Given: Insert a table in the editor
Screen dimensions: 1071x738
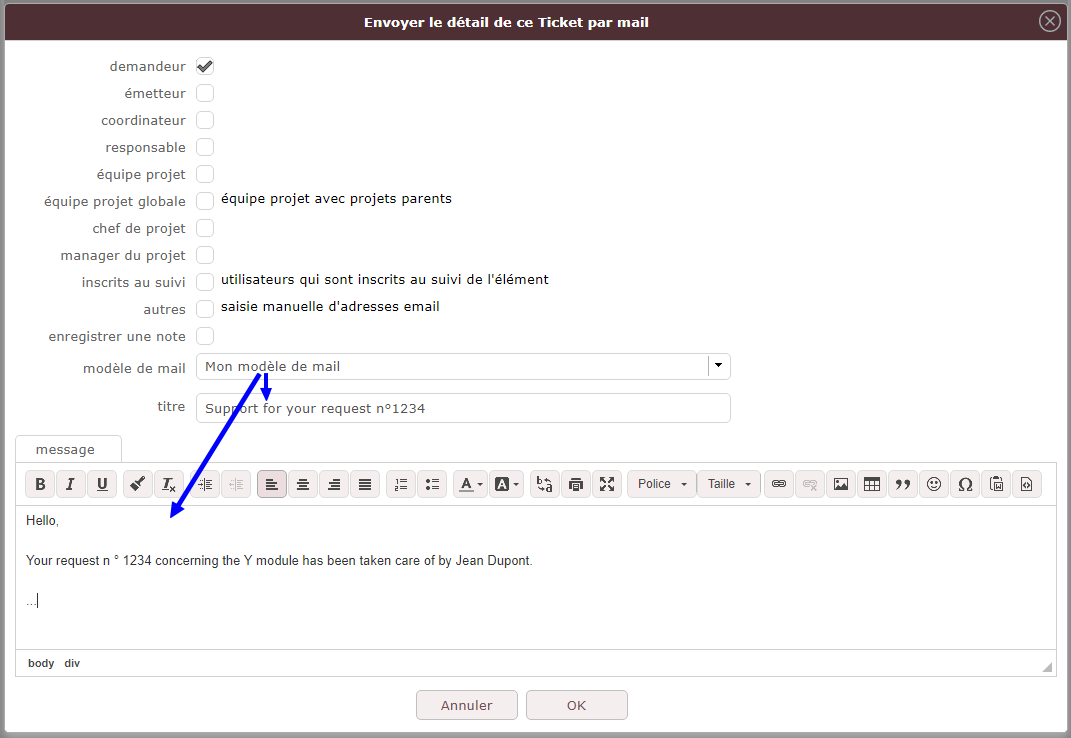Looking at the screenshot, I should 872,484.
